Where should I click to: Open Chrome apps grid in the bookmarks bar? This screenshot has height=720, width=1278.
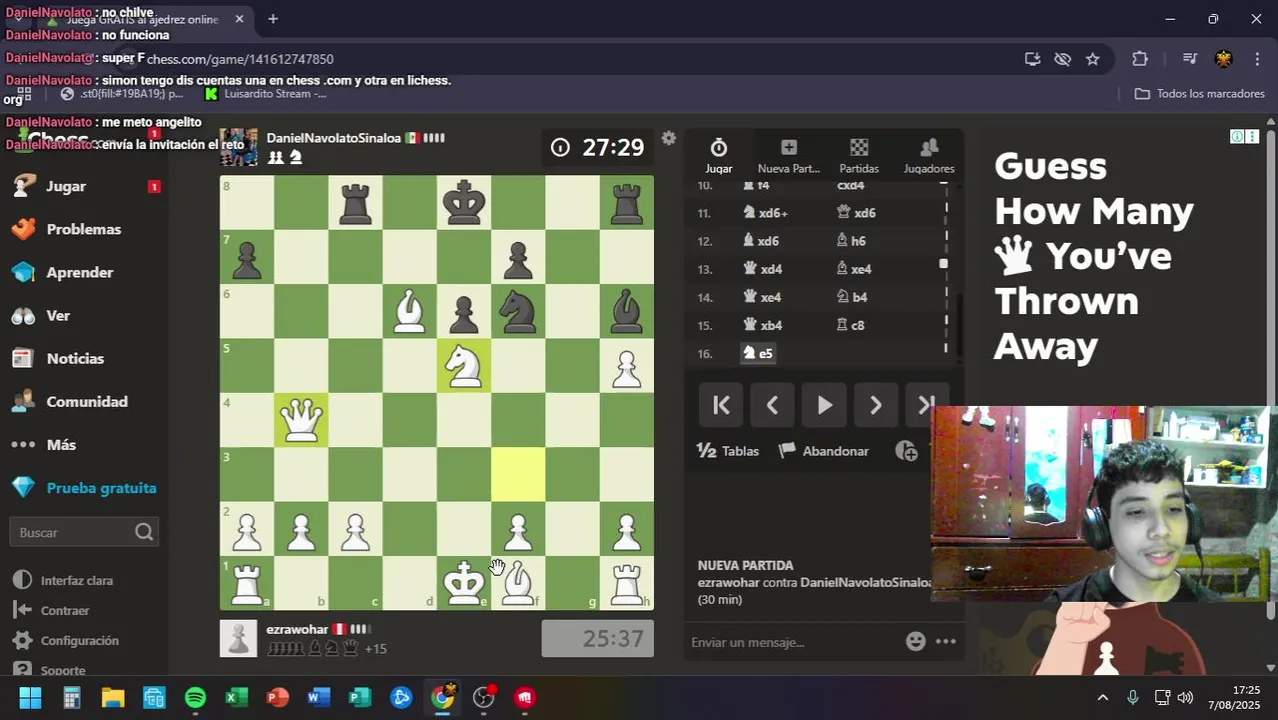point(24,93)
